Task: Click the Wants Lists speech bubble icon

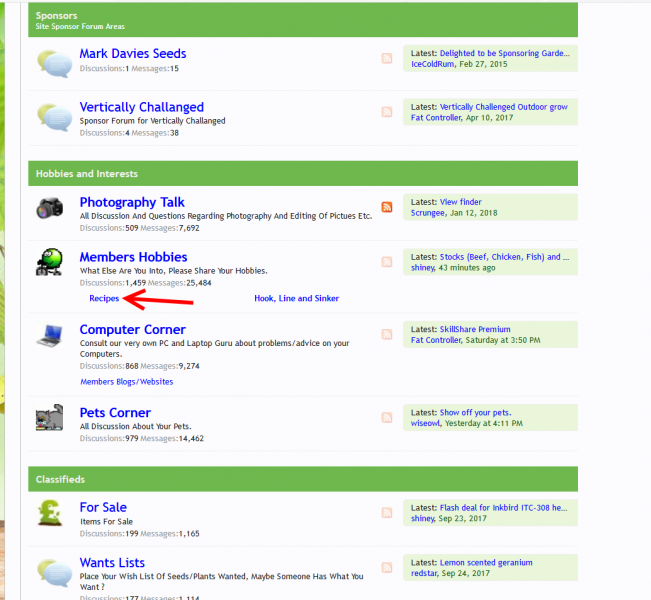Action: (x=53, y=569)
